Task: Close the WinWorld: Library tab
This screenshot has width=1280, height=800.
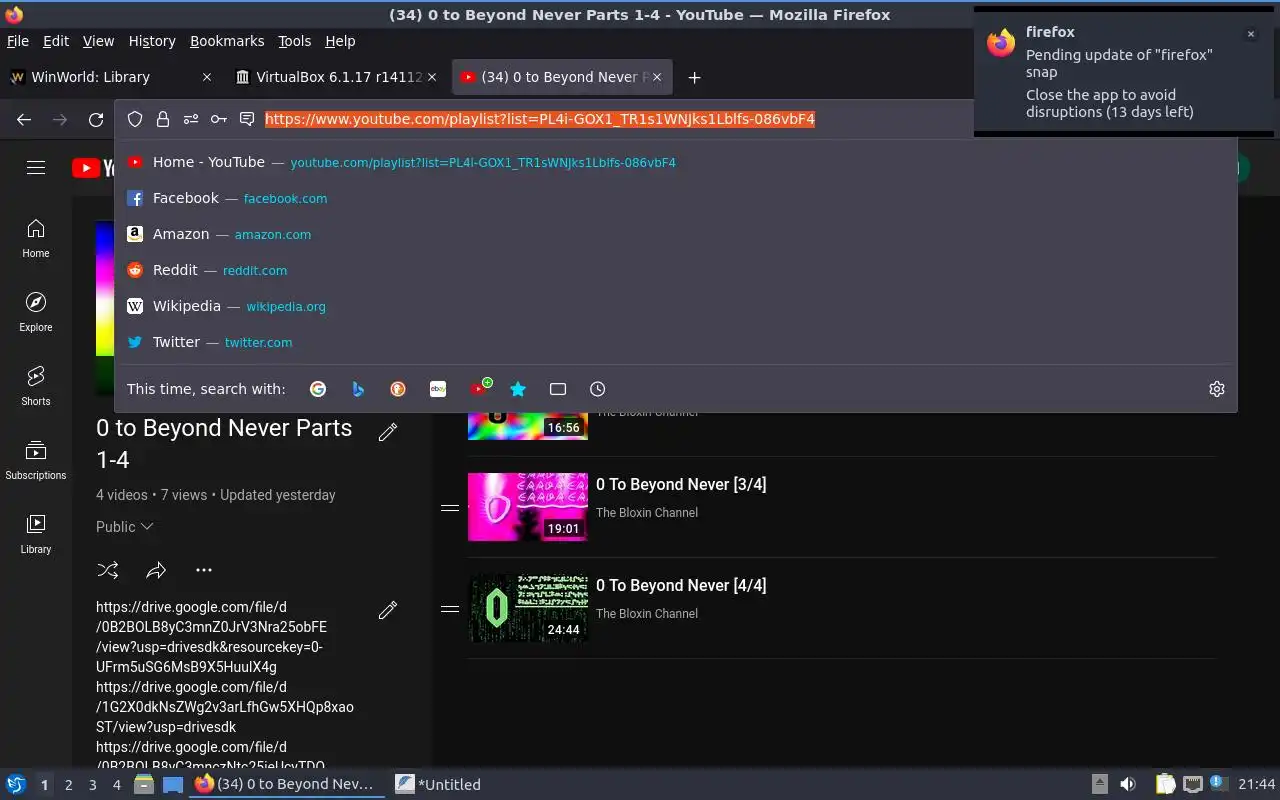Action: (207, 77)
